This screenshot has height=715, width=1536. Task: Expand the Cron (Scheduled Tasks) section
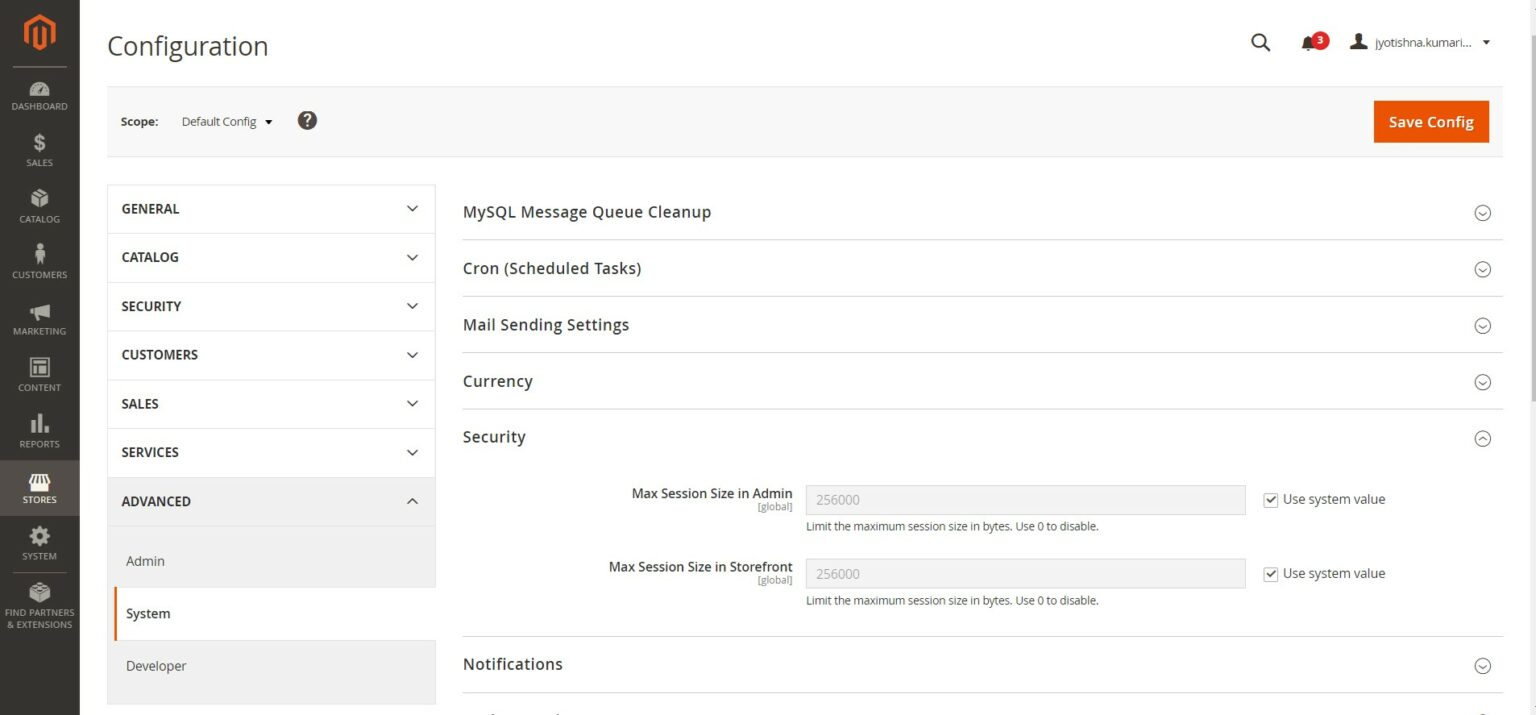pos(982,268)
